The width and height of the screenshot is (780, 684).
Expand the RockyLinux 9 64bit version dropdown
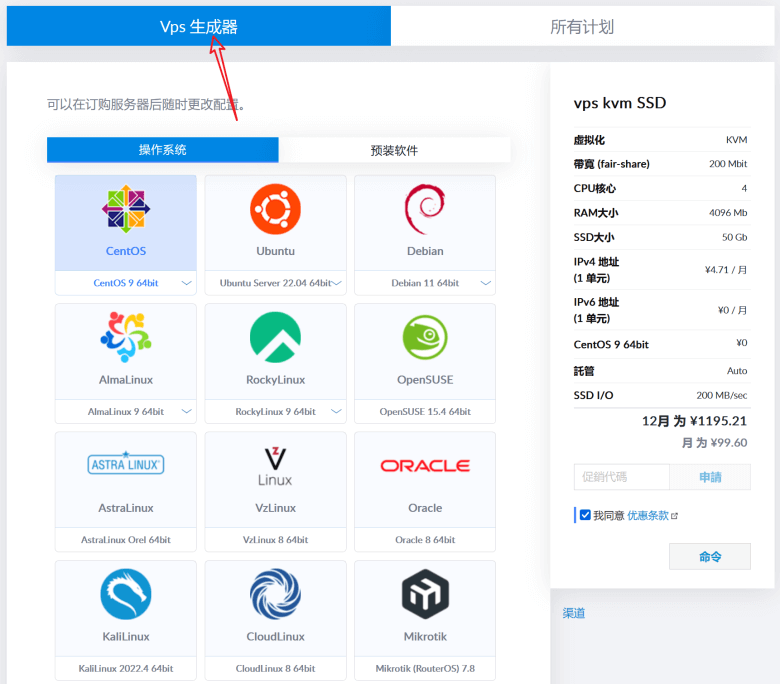pos(336,411)
